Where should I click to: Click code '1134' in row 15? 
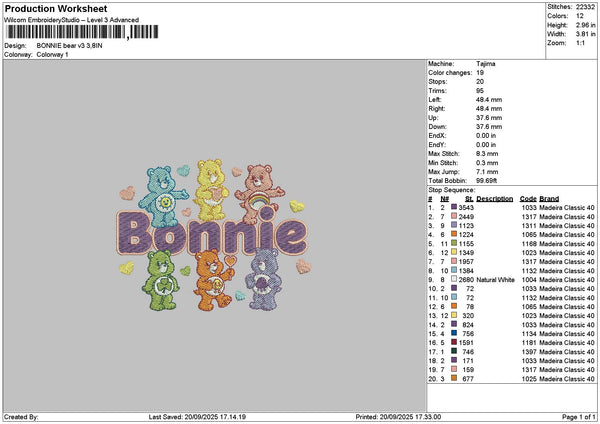click(x=529, y=334)
